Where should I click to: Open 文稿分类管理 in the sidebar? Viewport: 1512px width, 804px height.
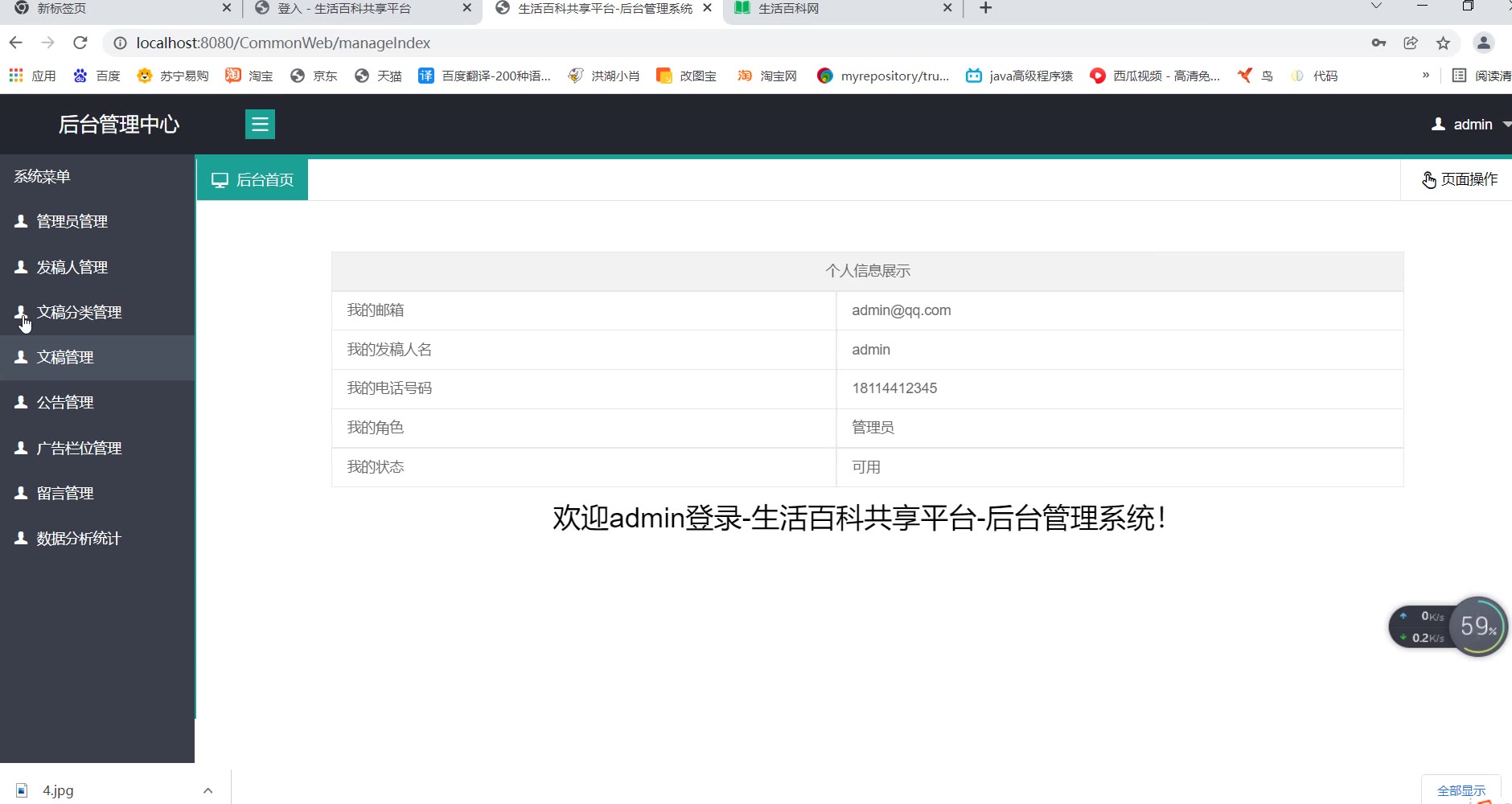[97, 312]
